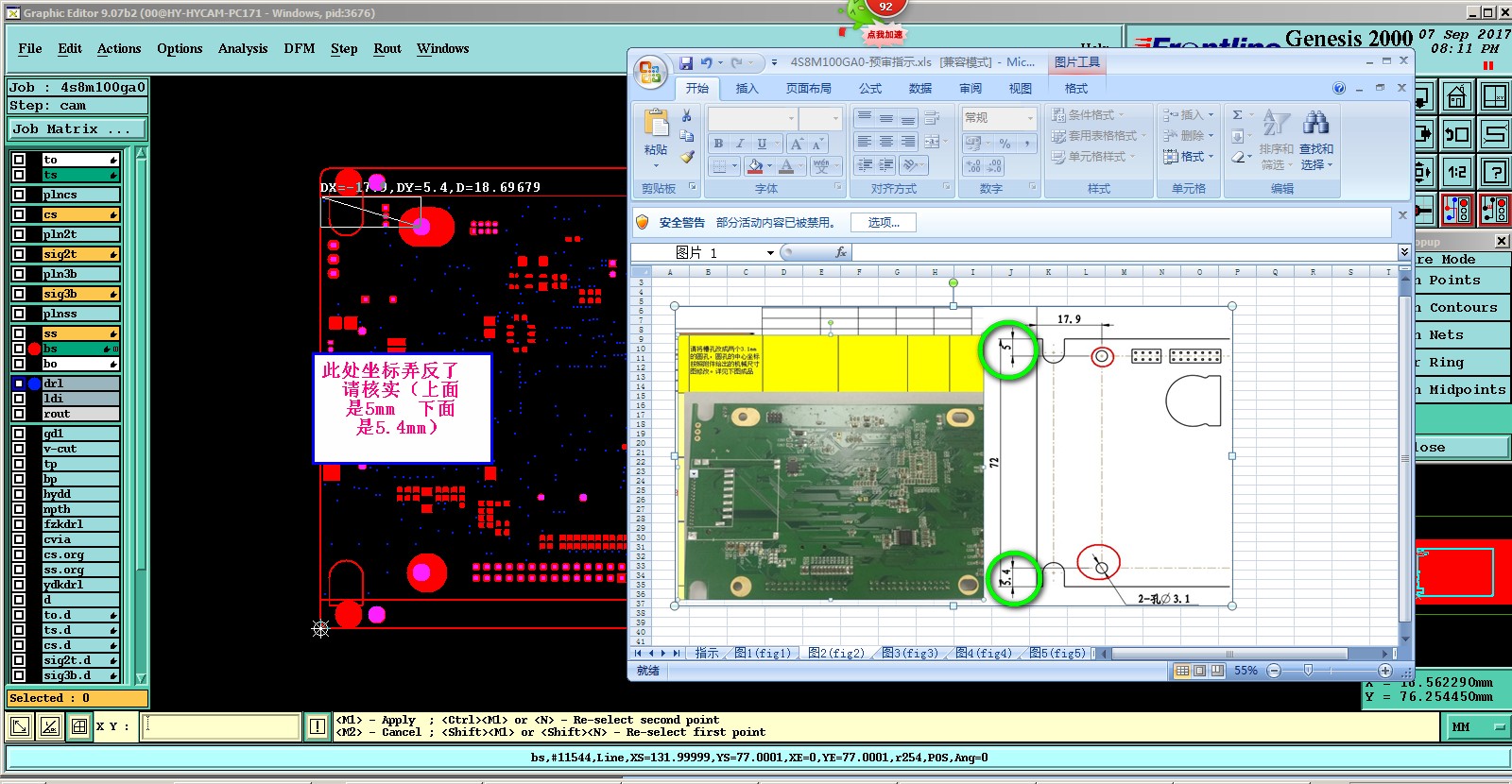
Task: Toggle visibility checkbox for layer 'sig3b.d'
Action: coord(19,675)
